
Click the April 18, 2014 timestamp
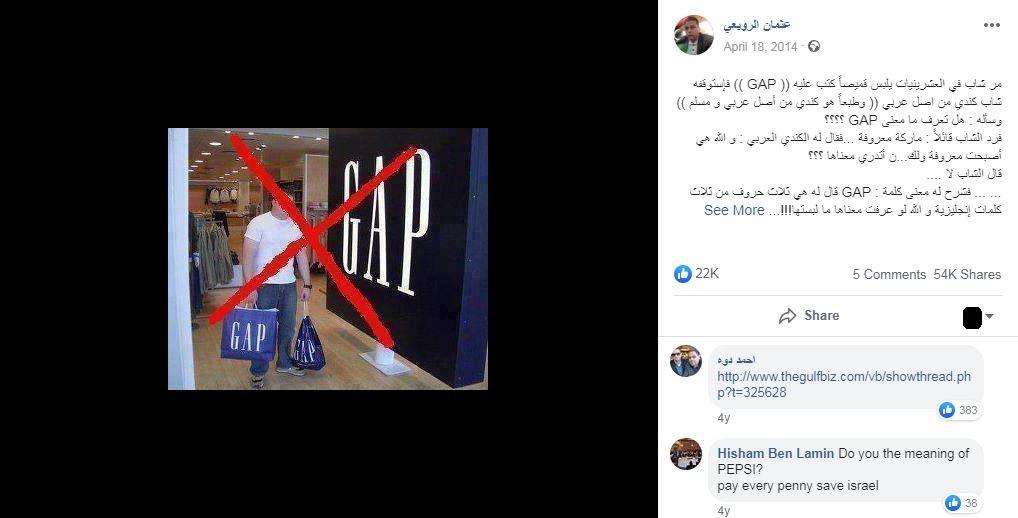[760, 47]
